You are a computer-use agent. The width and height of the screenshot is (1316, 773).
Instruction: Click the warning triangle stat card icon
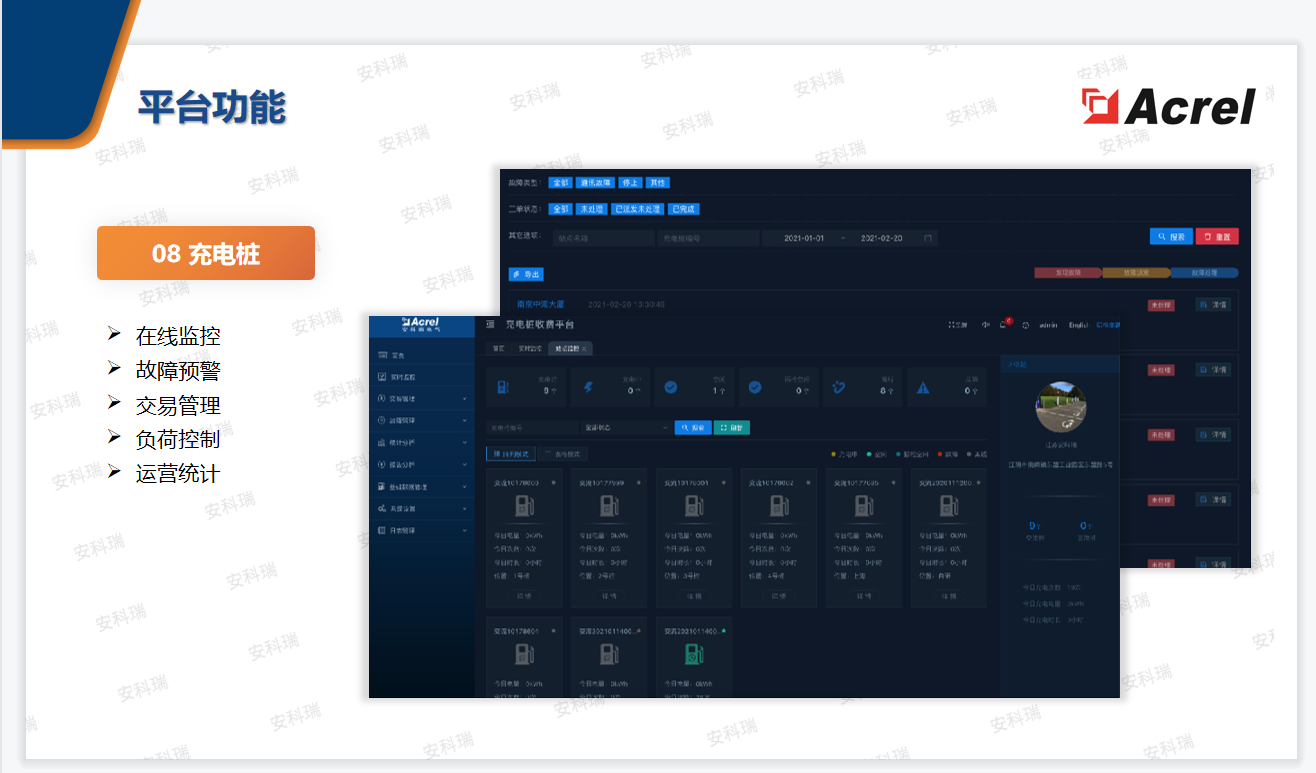point(923,387)
